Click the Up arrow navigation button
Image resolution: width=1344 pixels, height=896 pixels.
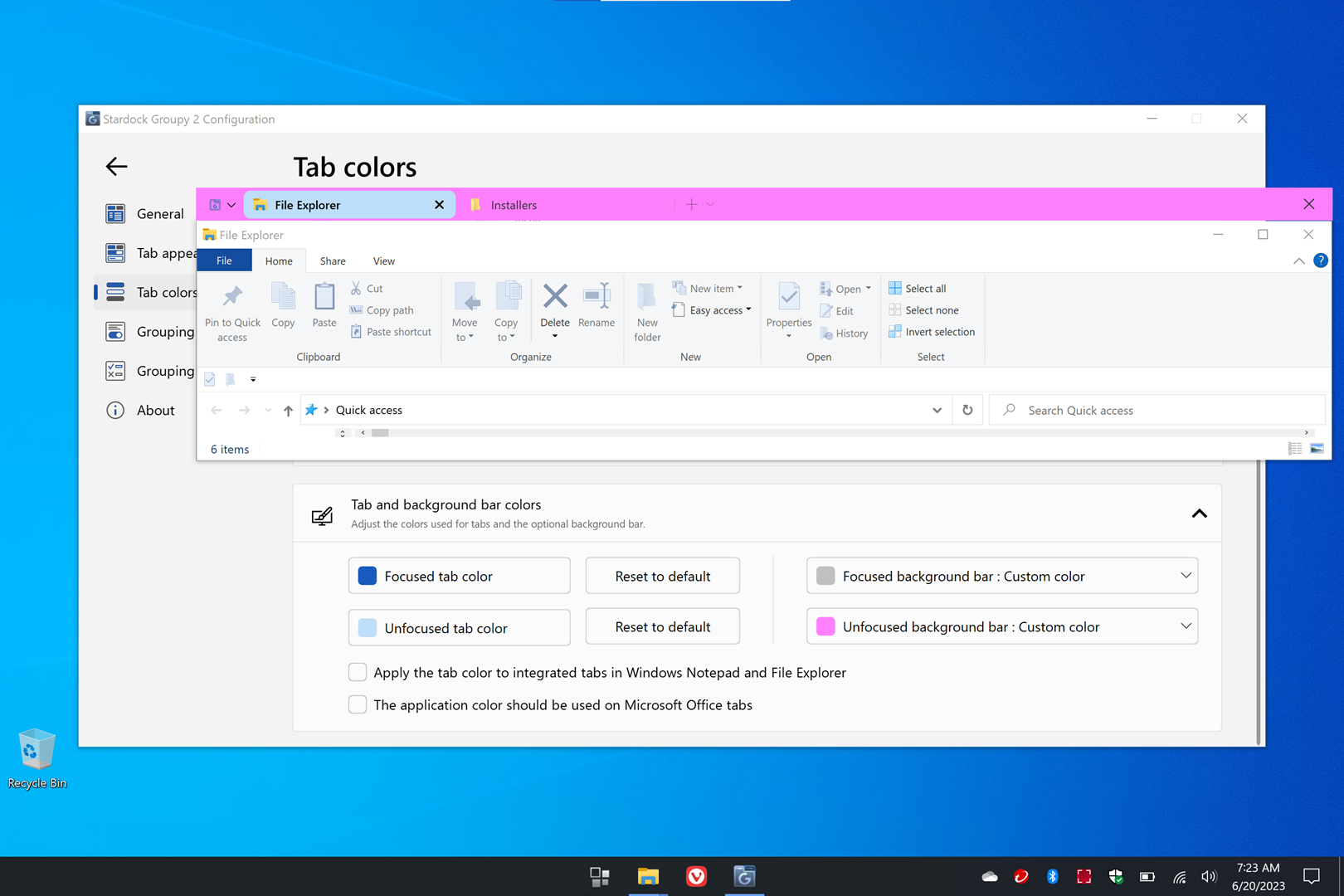coord(288,410)
